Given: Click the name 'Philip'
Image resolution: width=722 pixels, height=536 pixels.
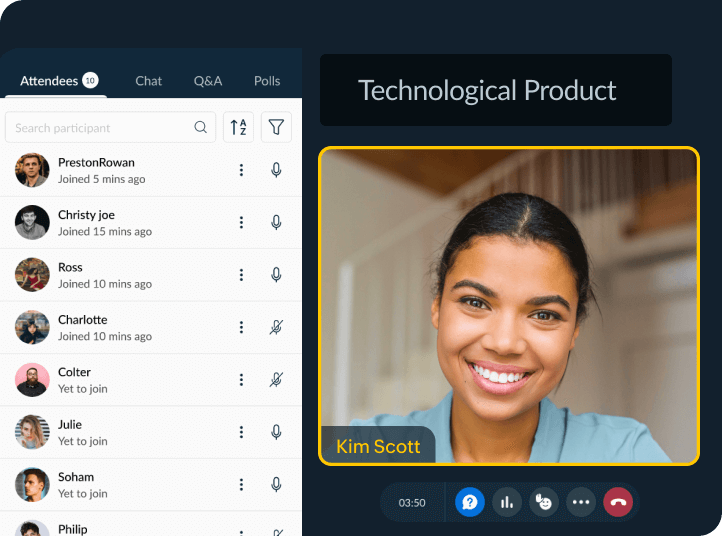Looking at the screenshot, I should click(x=72, y=529).
